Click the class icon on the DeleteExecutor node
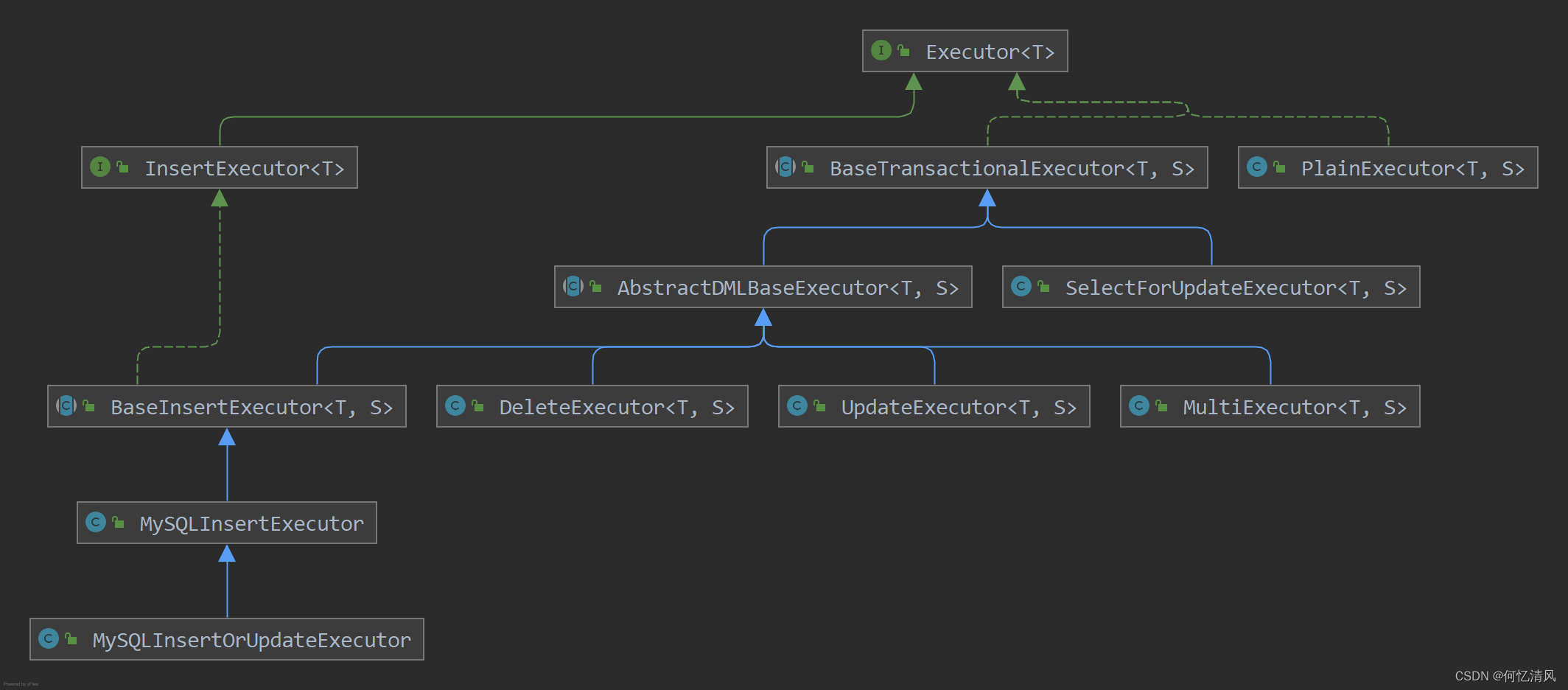The image size is (1568, 690). pos(455,405)
